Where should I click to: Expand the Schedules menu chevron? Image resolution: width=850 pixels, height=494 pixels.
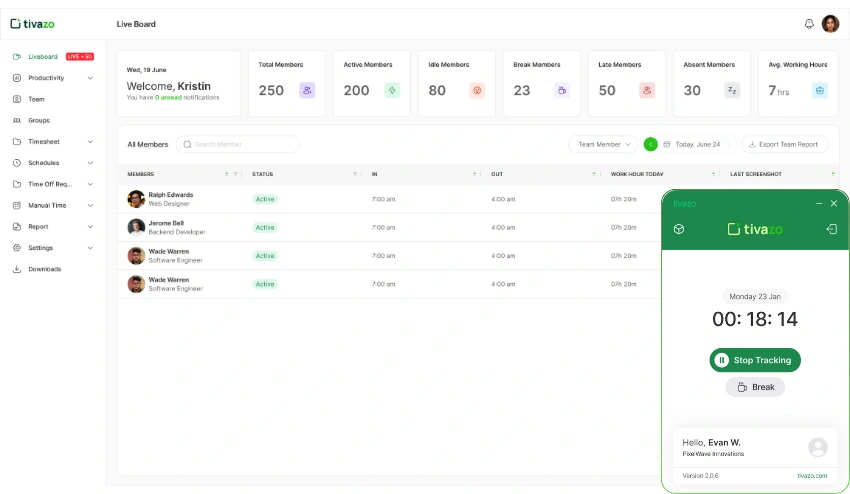click(90, 163)
